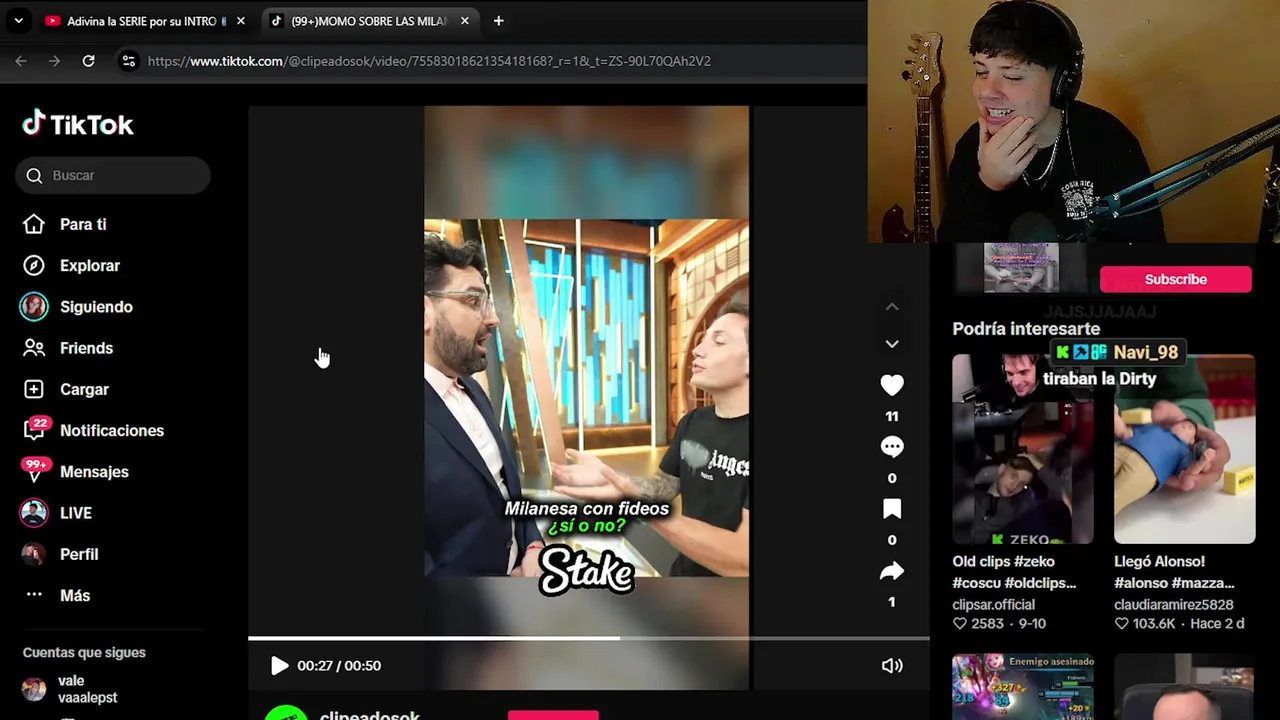Click the Cargar plus icon
The height and width of the screenshot is (720, 1280).
[34, 389]
